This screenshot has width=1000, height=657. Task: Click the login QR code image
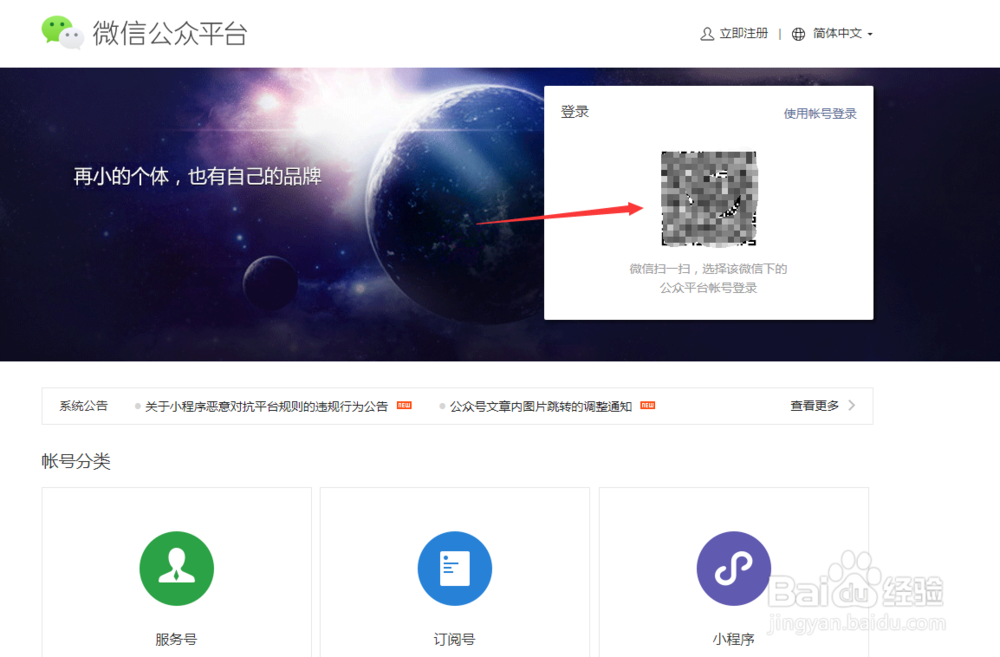click(709, 198)
